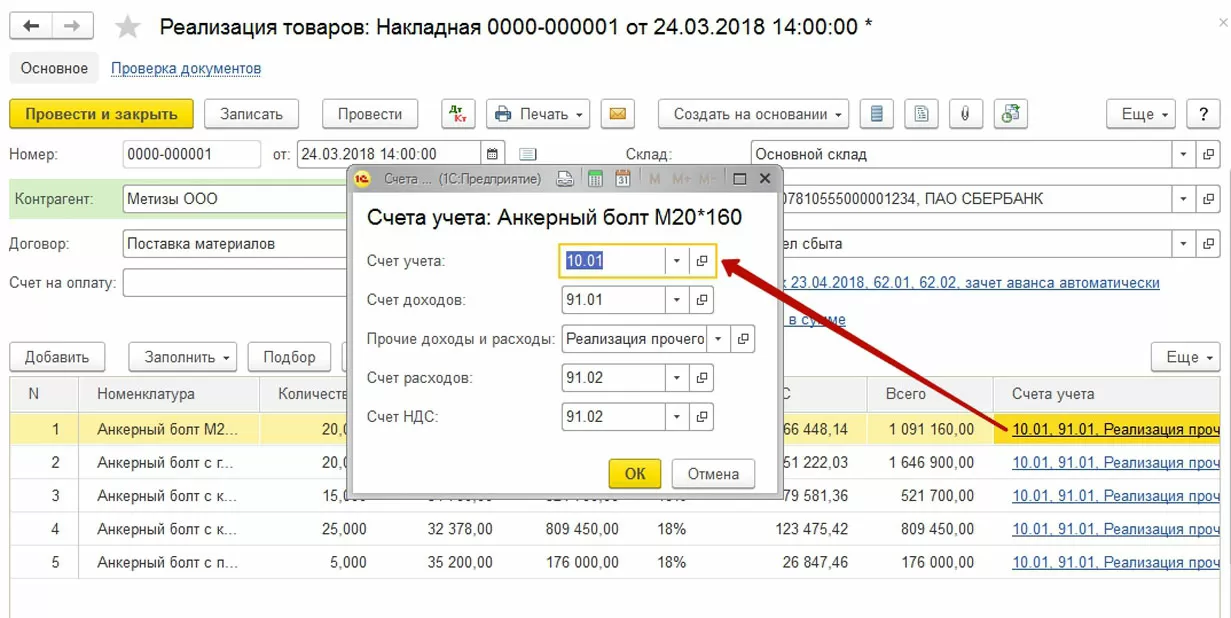Open the Создать на основании dropdown
The width and height of the screenshot is (1231, 618).
(753, 114)
